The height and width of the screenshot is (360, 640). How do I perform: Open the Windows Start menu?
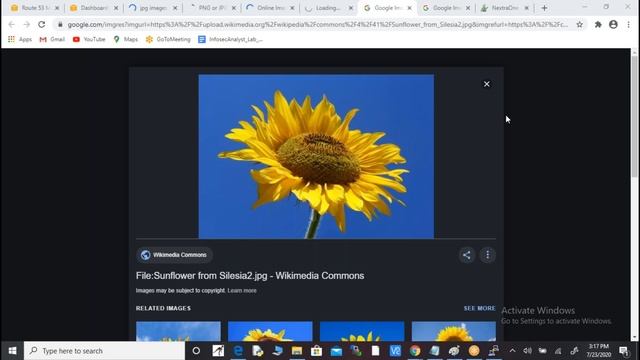pos(12,351)
